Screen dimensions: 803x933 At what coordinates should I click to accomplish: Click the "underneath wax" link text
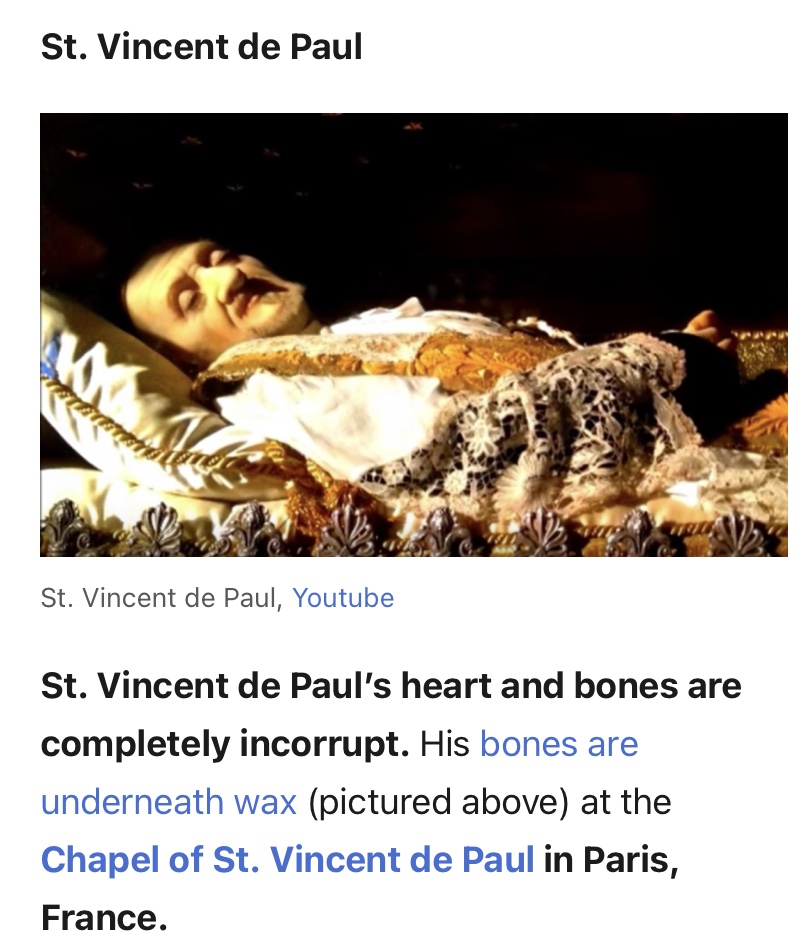(168, 801)
